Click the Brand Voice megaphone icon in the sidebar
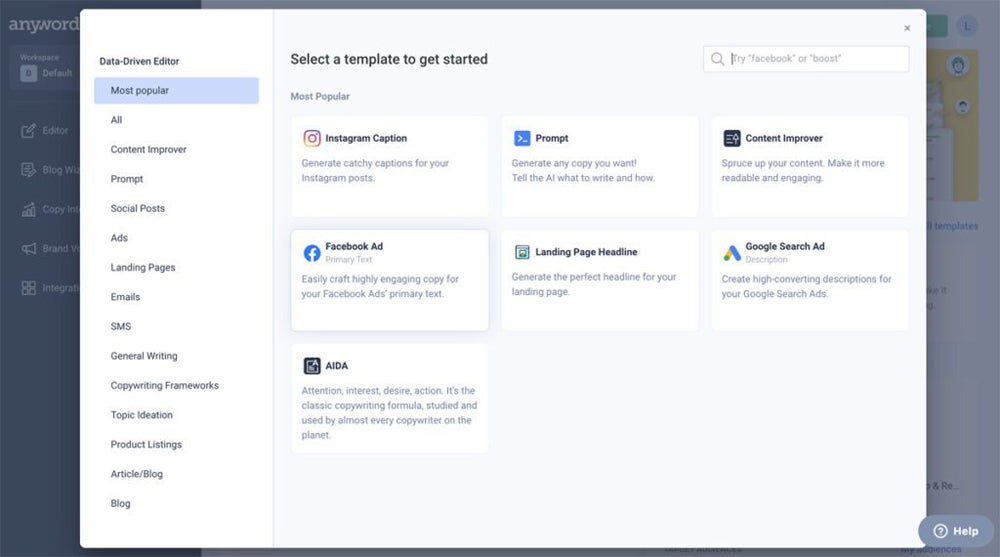1000x557 pixels. coord(29,249)
